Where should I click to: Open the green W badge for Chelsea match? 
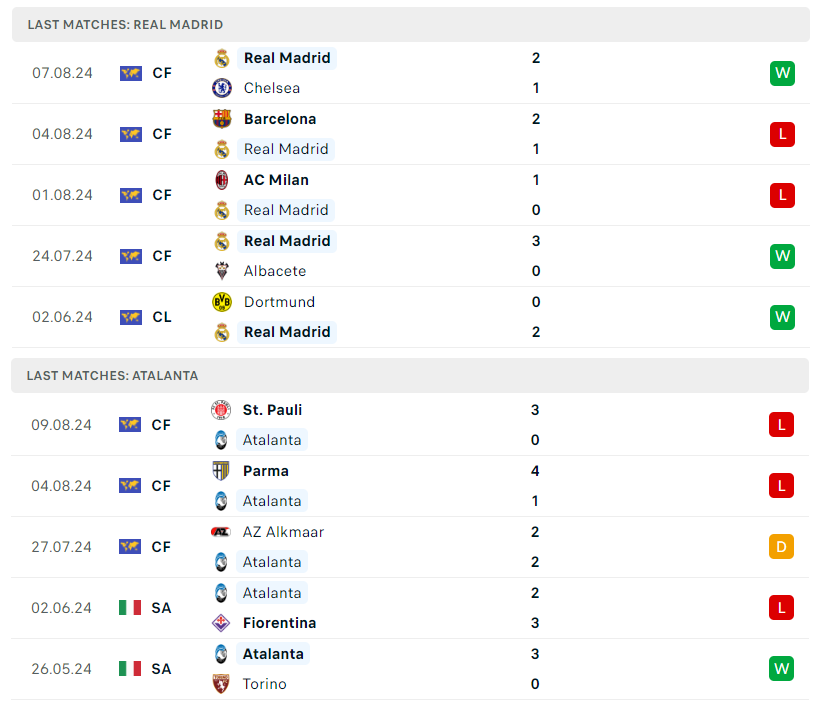782,73
